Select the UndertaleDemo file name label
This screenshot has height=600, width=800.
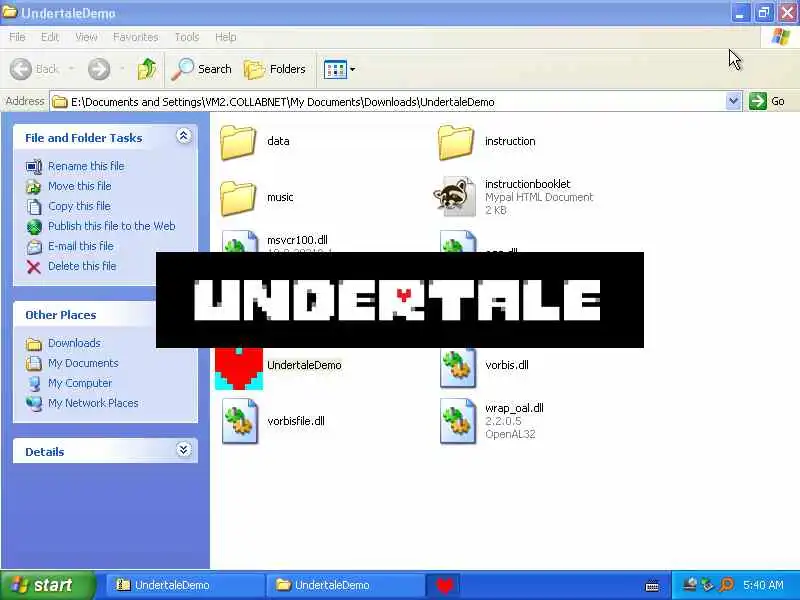(304, 365)
